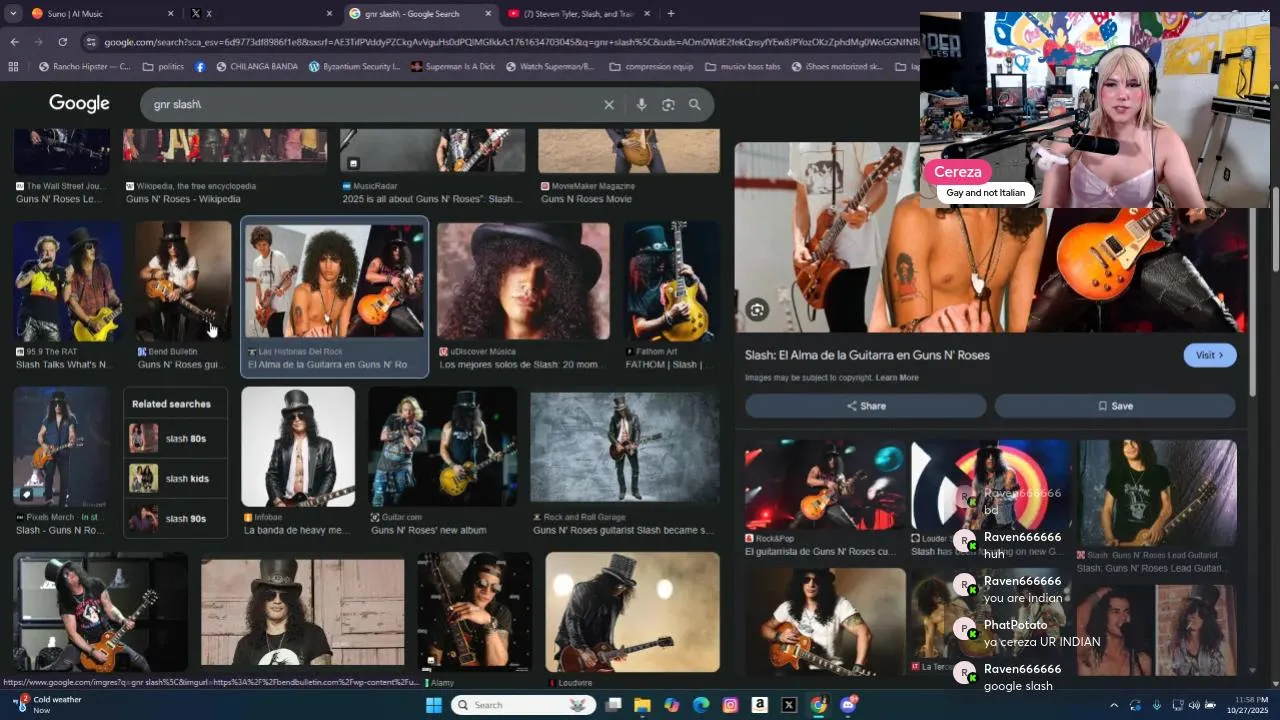This screenshot has height=720, width=1280.
Task: Select related search slash kids
Action: [x=176, y=479]
